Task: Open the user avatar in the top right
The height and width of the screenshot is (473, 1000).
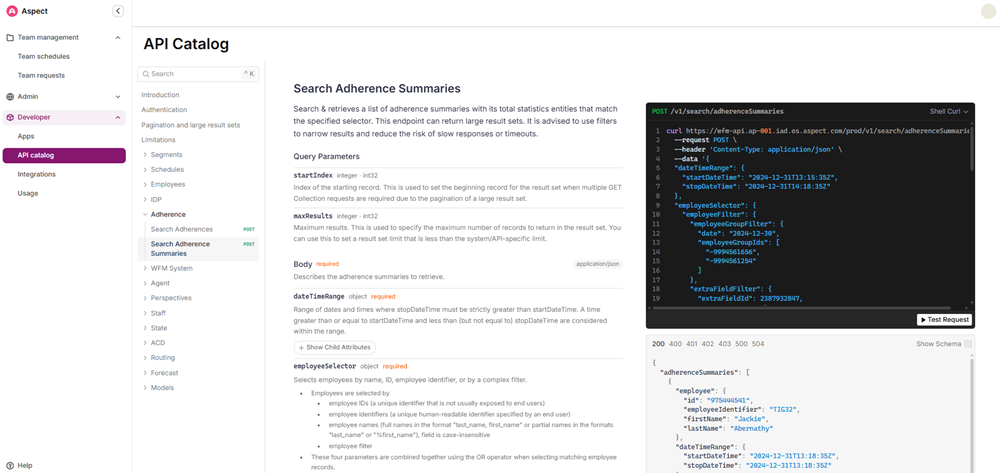Action: click(x=988, y=11)
